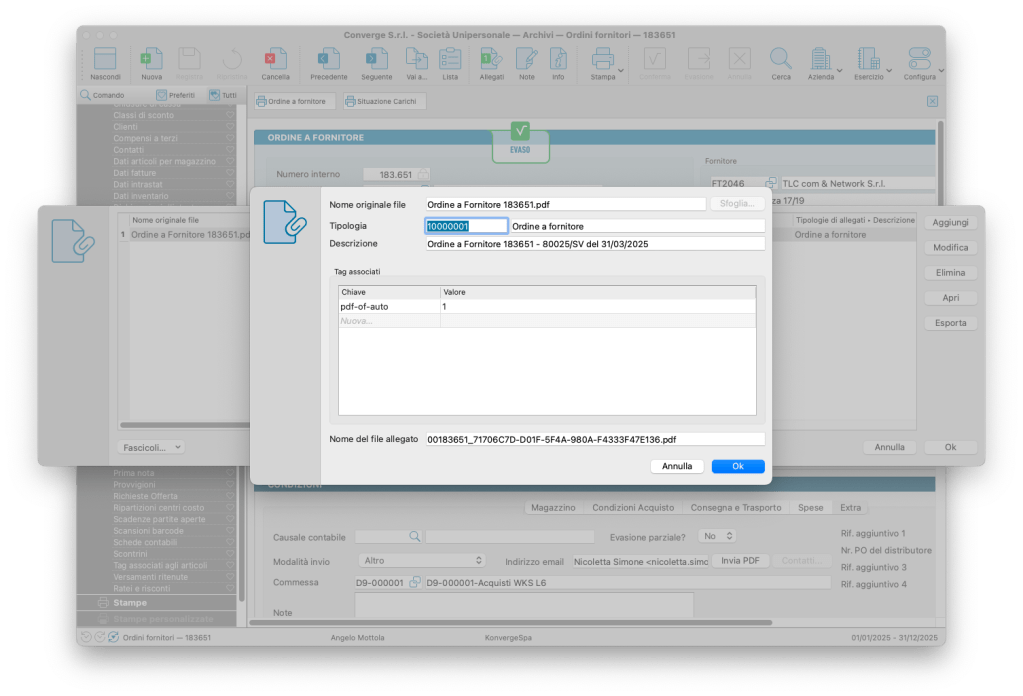Click the Cerca search icon
This screenshot has height=696, width=1023.
(780, 60)
